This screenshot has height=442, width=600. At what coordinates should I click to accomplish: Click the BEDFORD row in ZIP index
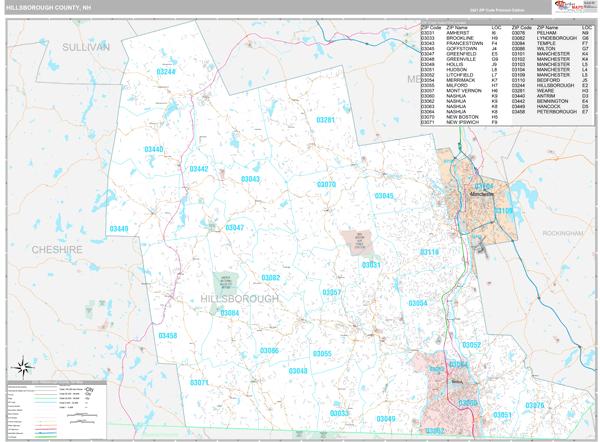click(x=553, y=80)
